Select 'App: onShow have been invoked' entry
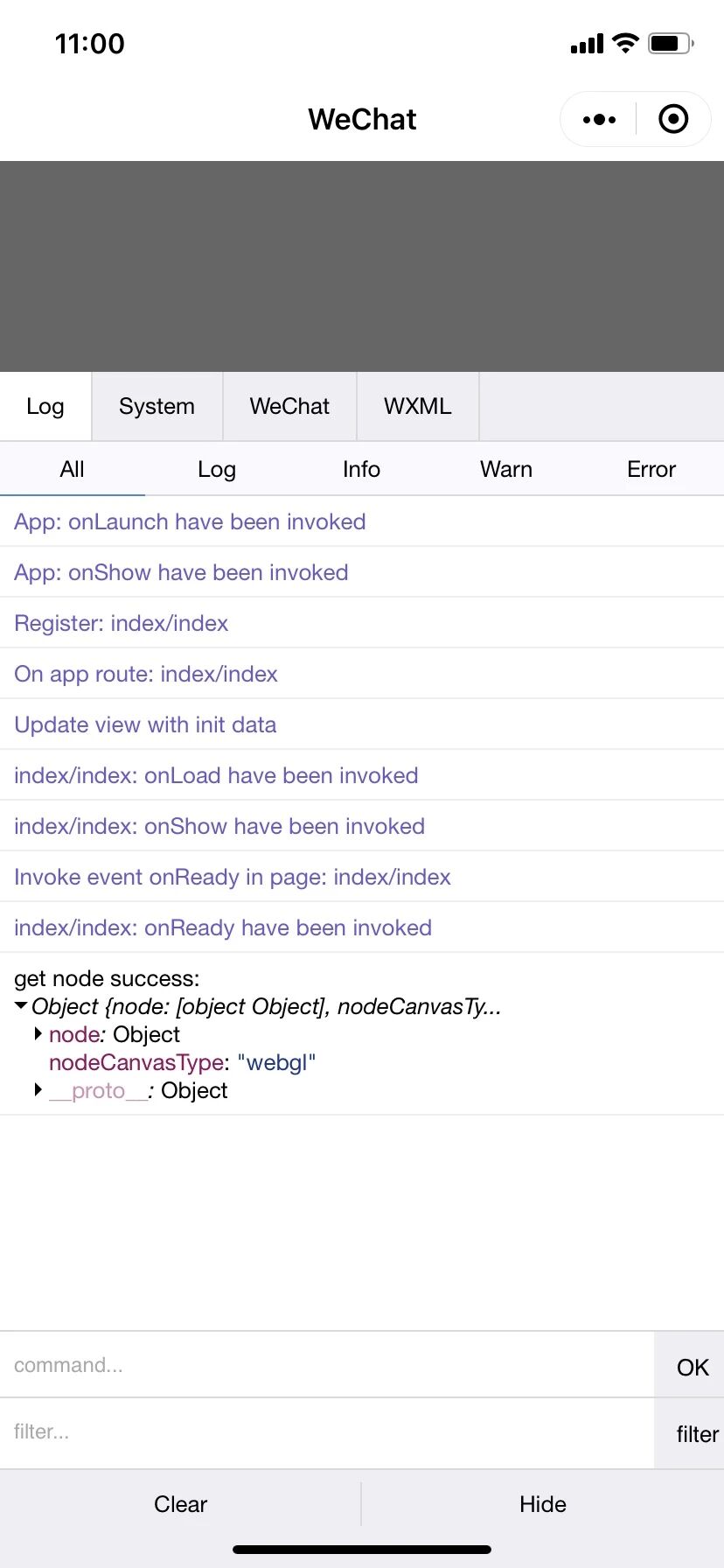 pyautogui.click(x=362, y=572)
